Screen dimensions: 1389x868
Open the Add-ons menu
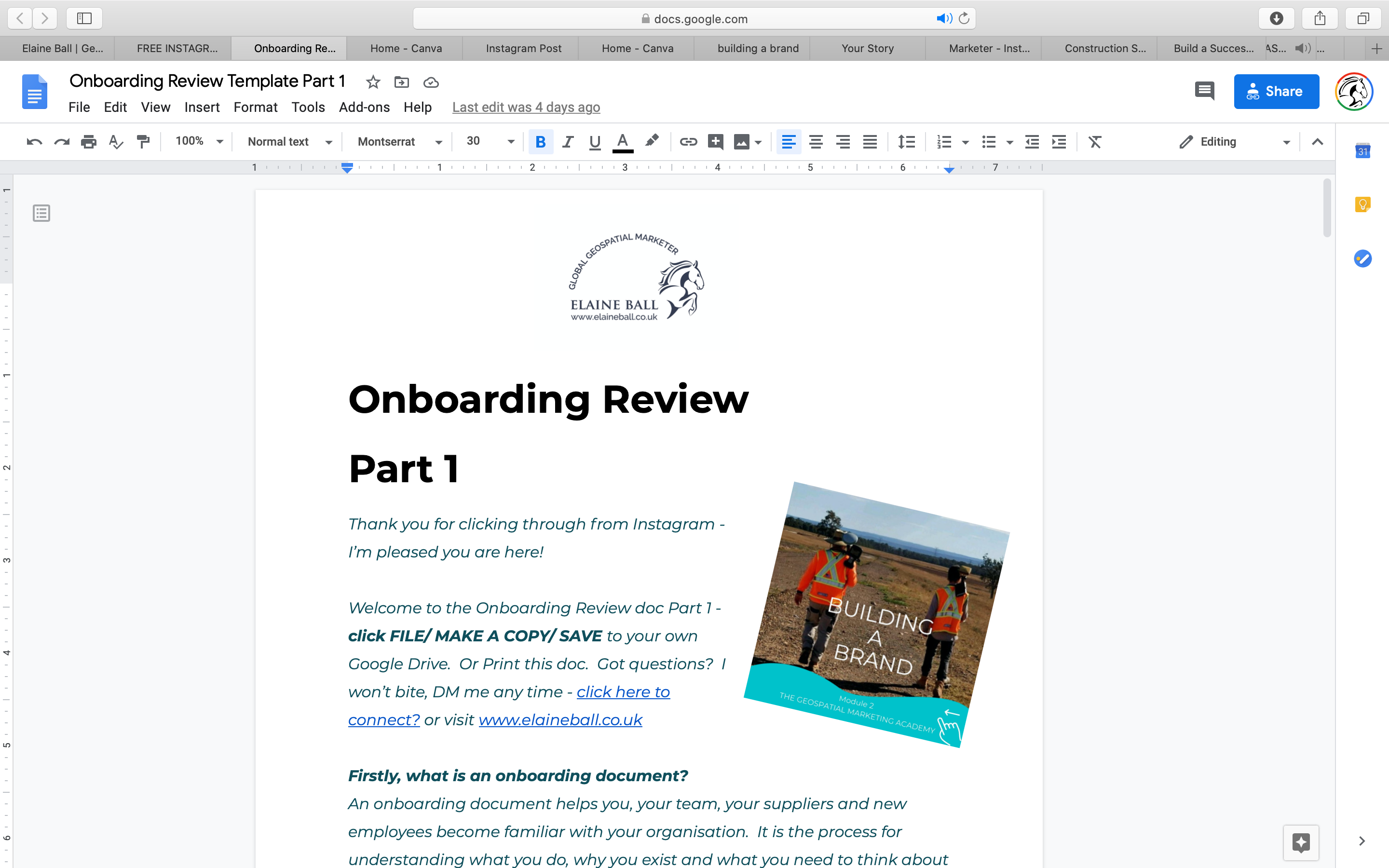click(364, 108)
